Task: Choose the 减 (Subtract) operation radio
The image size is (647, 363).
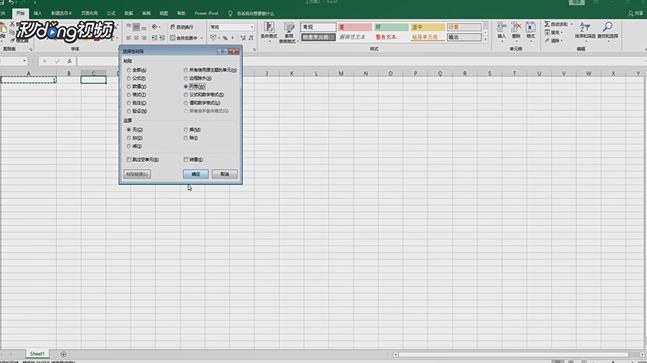Action: (135, 146)
